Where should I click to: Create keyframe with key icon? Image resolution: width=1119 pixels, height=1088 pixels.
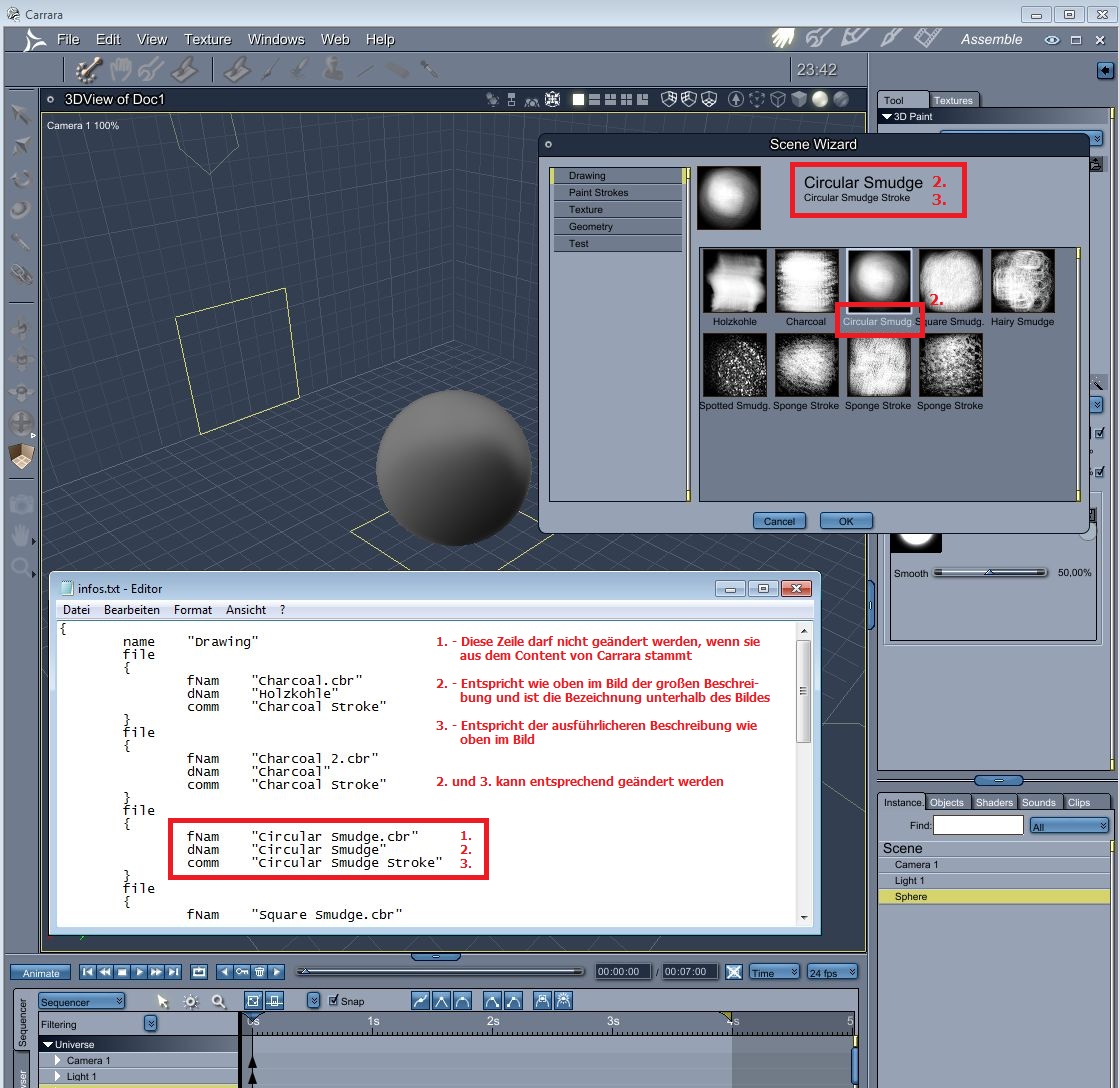tap(243, 972)
